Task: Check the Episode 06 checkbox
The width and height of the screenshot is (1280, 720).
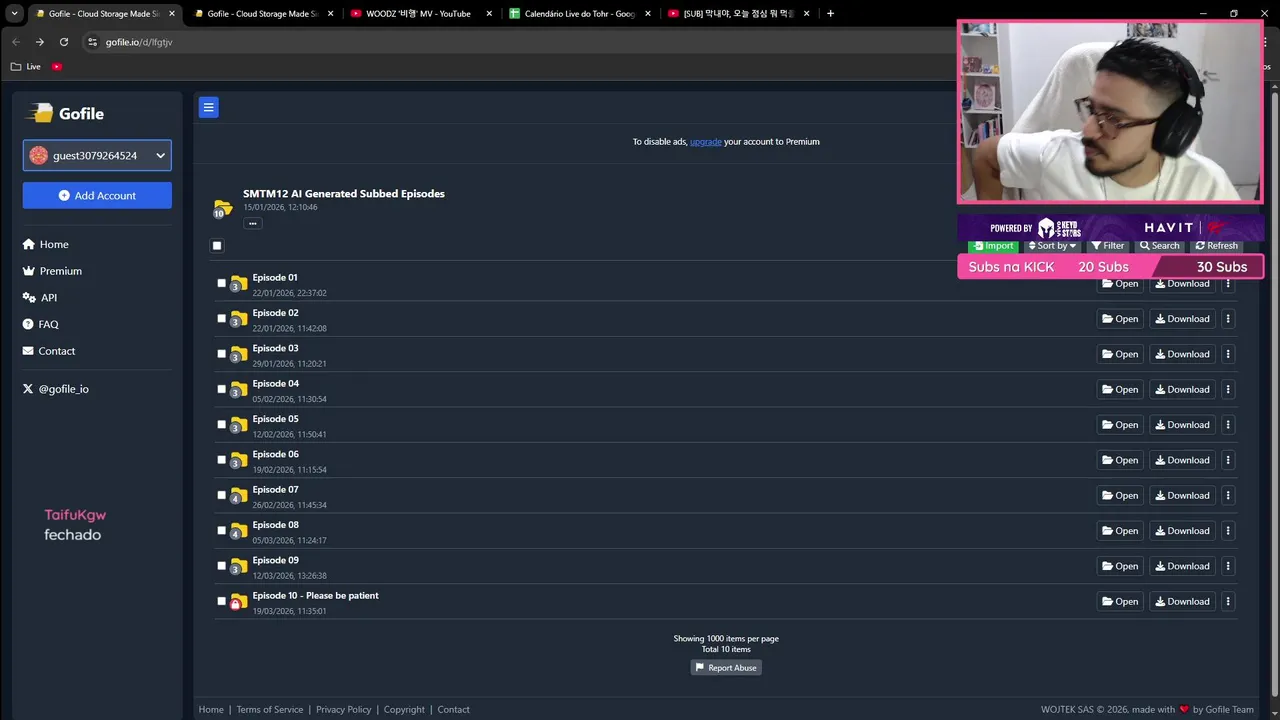Action: [x=222, y=460]
